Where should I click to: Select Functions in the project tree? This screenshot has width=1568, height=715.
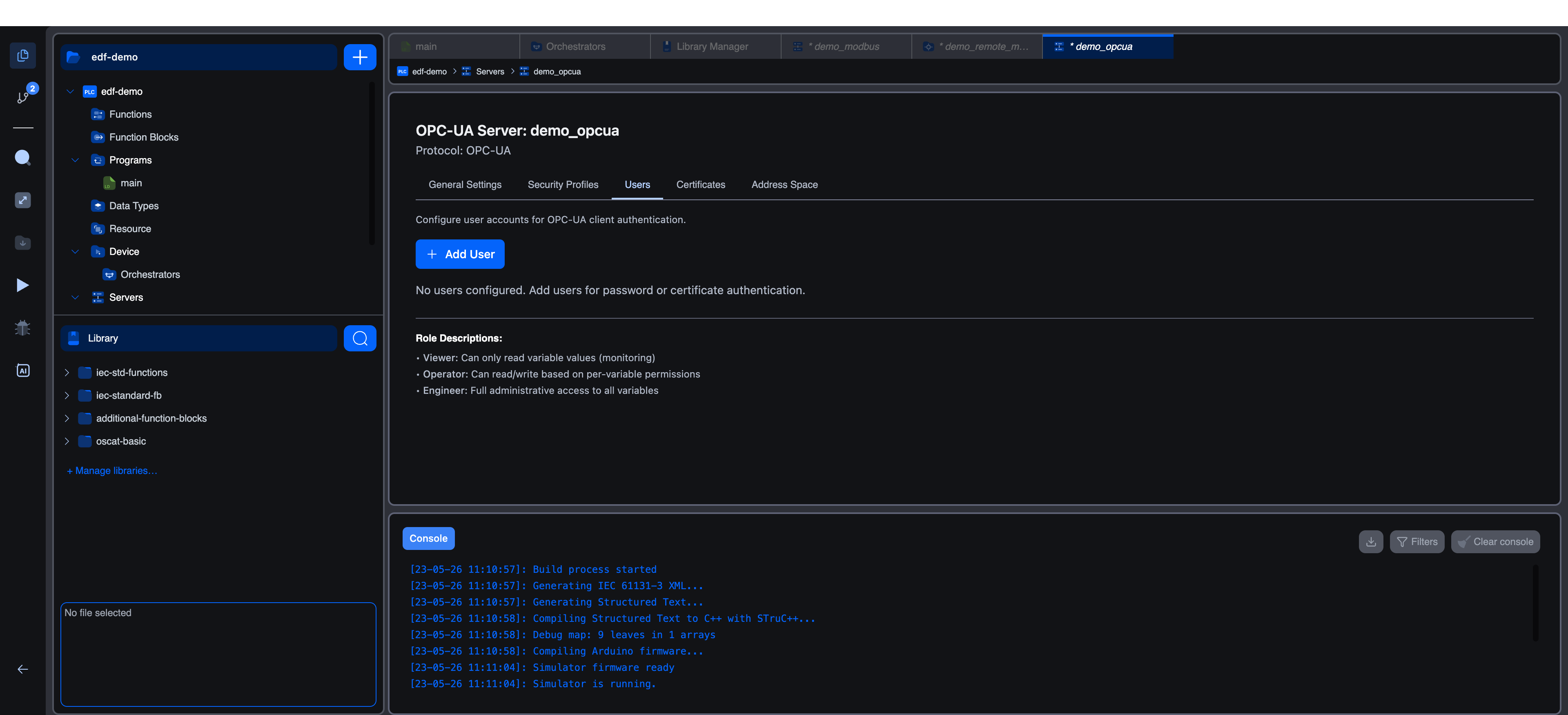(130, 114)
